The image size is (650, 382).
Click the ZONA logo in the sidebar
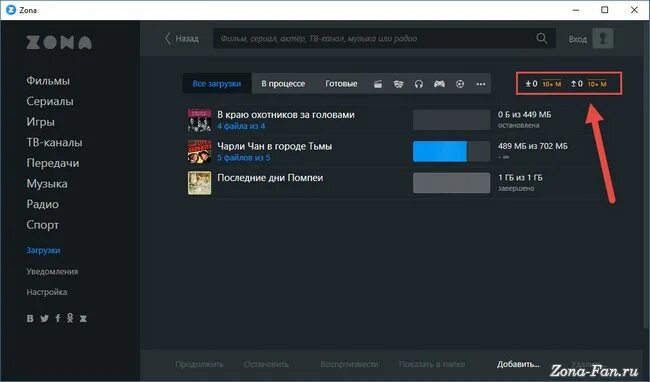(x=59, y=43)
